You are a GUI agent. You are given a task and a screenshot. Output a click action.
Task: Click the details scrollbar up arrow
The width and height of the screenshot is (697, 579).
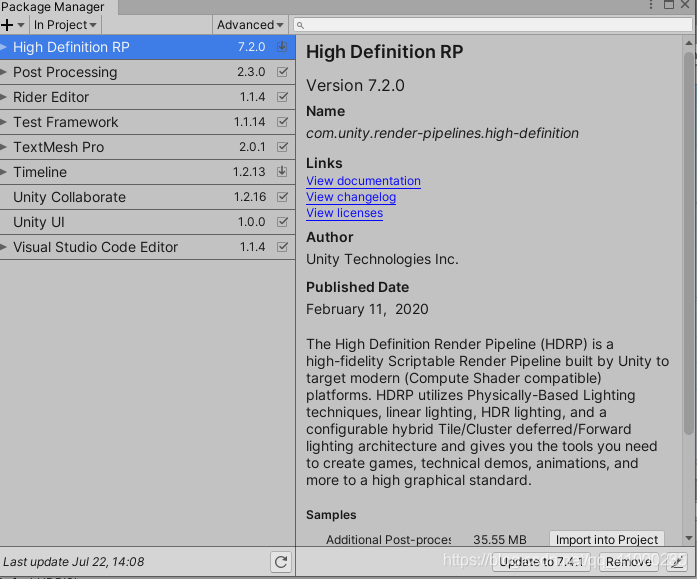[x=689, y=43]
